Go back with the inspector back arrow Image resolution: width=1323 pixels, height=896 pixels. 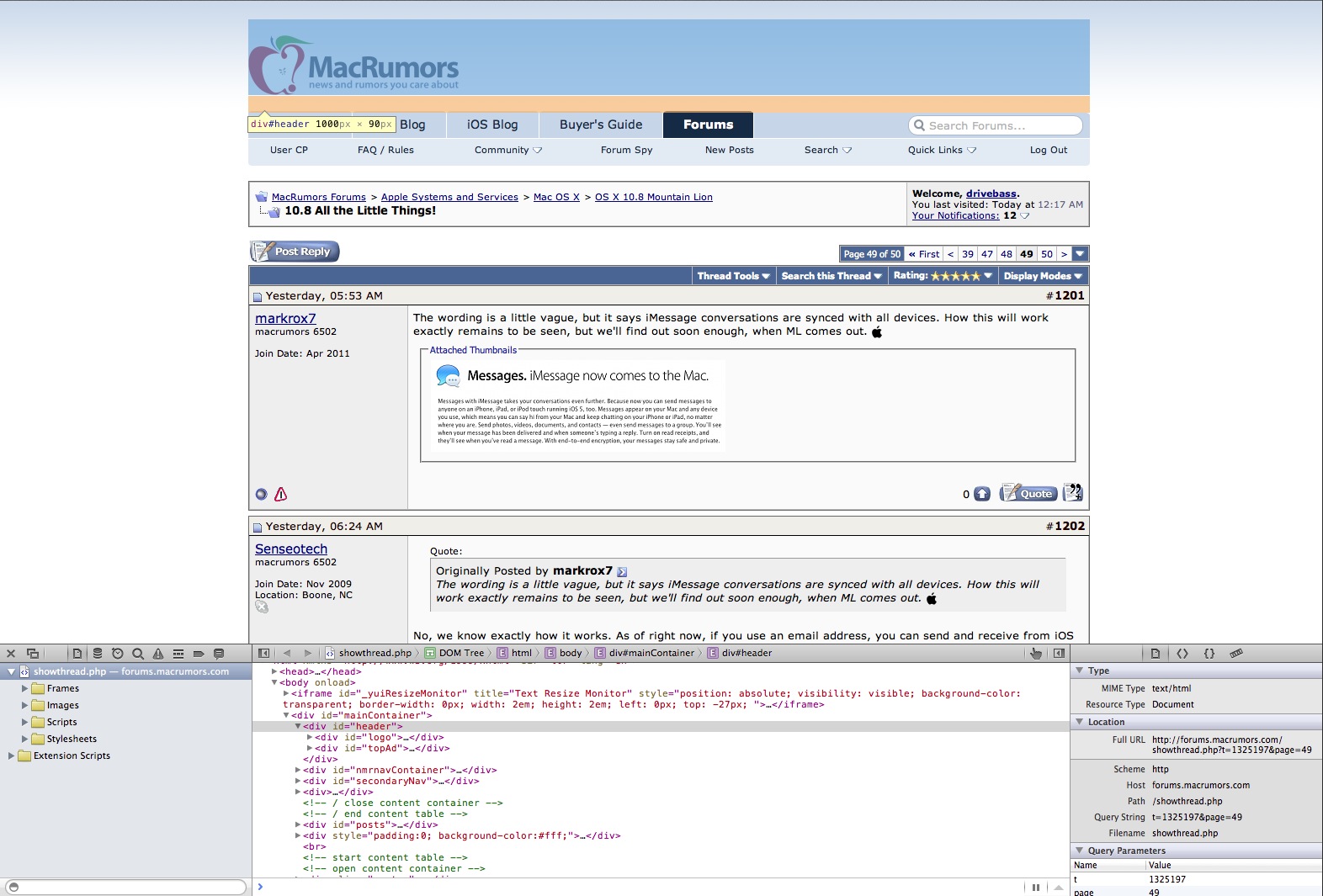coord(287,653)
